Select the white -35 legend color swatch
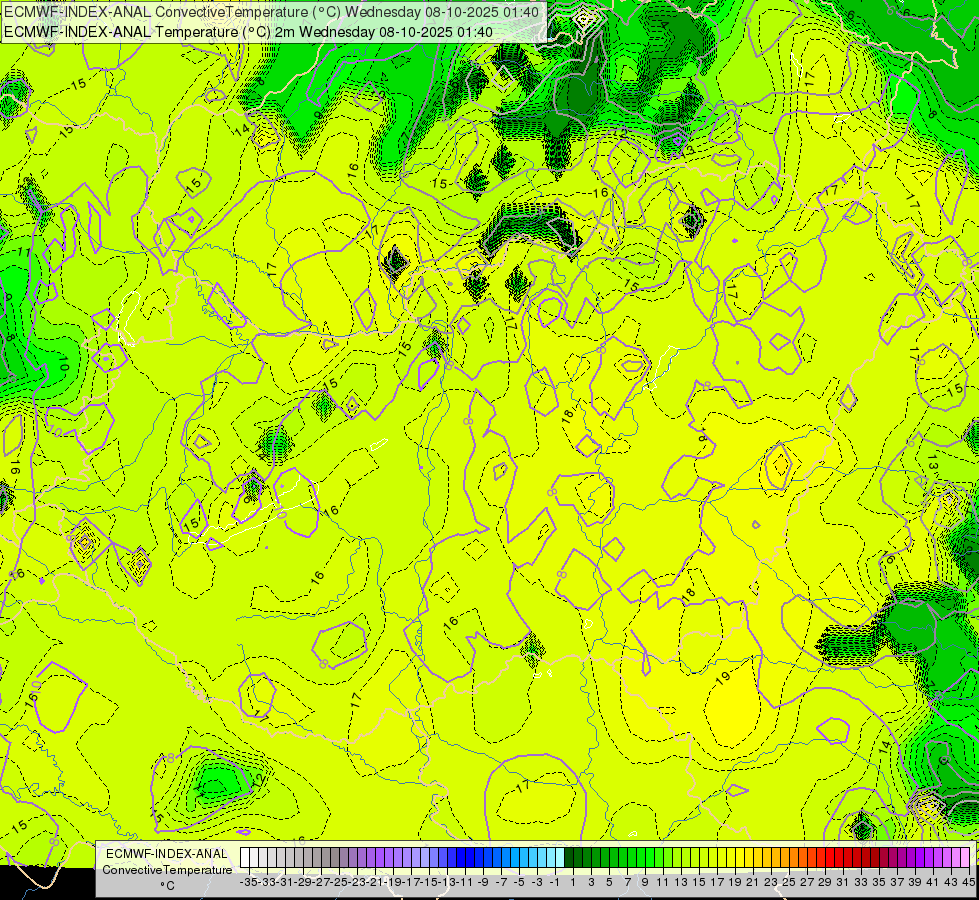Screen dimensions: 979x900 click(x=245, y=858)
